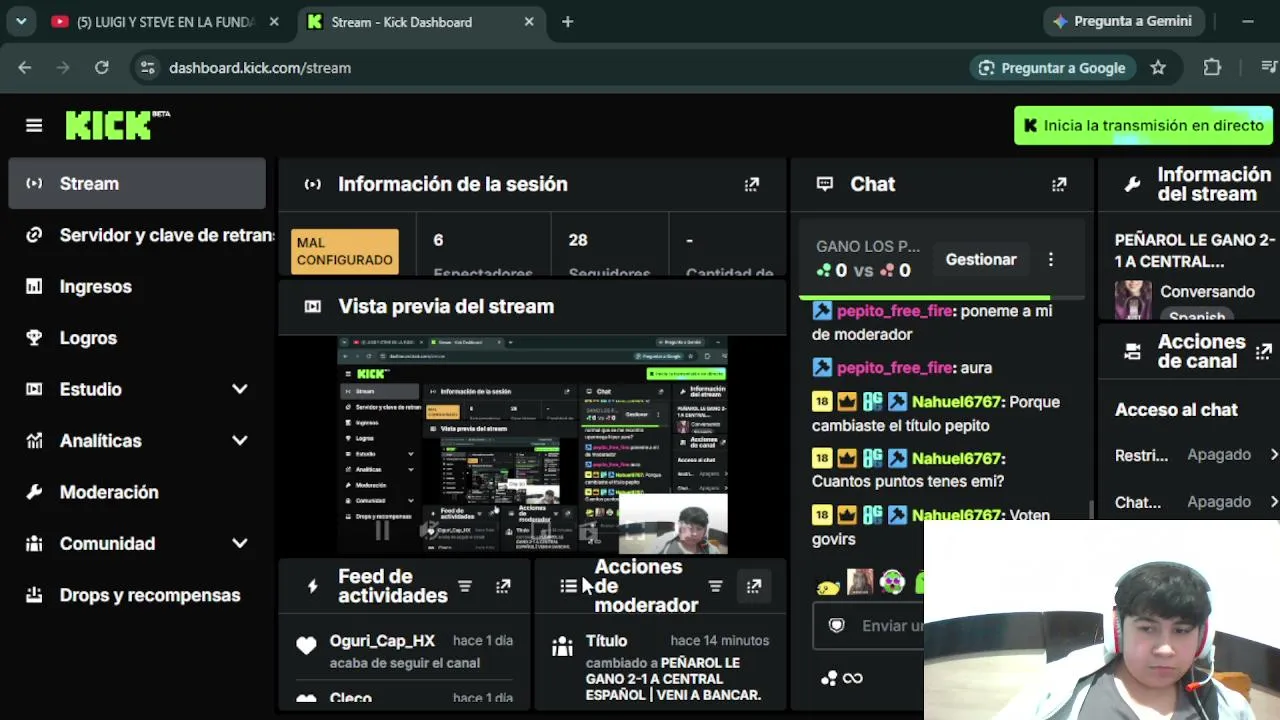Click Preguntar a Google in address bar
This screenshot has height=720, width=1280.
tap(1052, 68)
